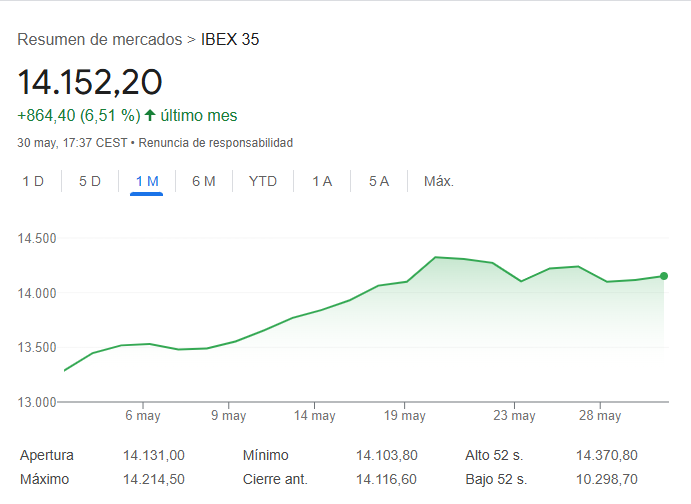Click the green up arrow icon
The width and height of the screenshot is (691, 504).
click(x=150, y=115)
